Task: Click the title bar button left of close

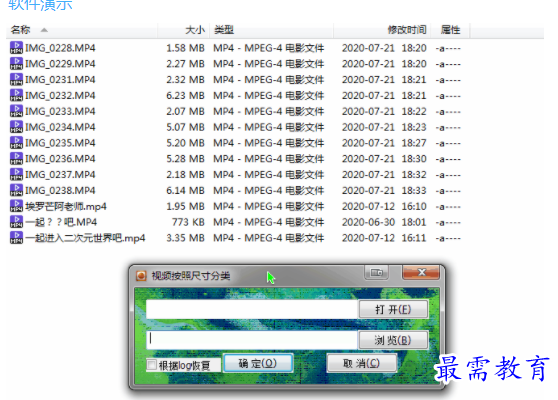Action: [x=377, y=273]
